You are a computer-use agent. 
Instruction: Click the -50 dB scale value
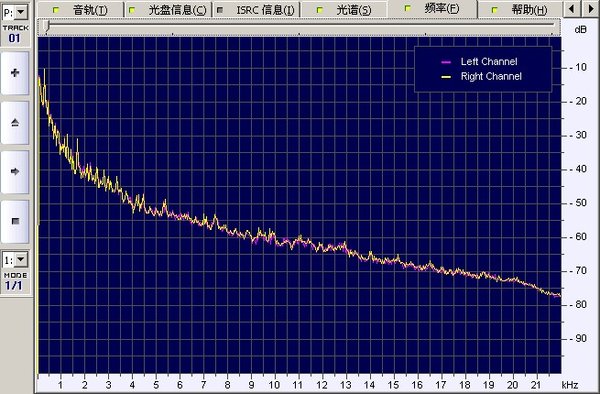[x=578, y=203]
